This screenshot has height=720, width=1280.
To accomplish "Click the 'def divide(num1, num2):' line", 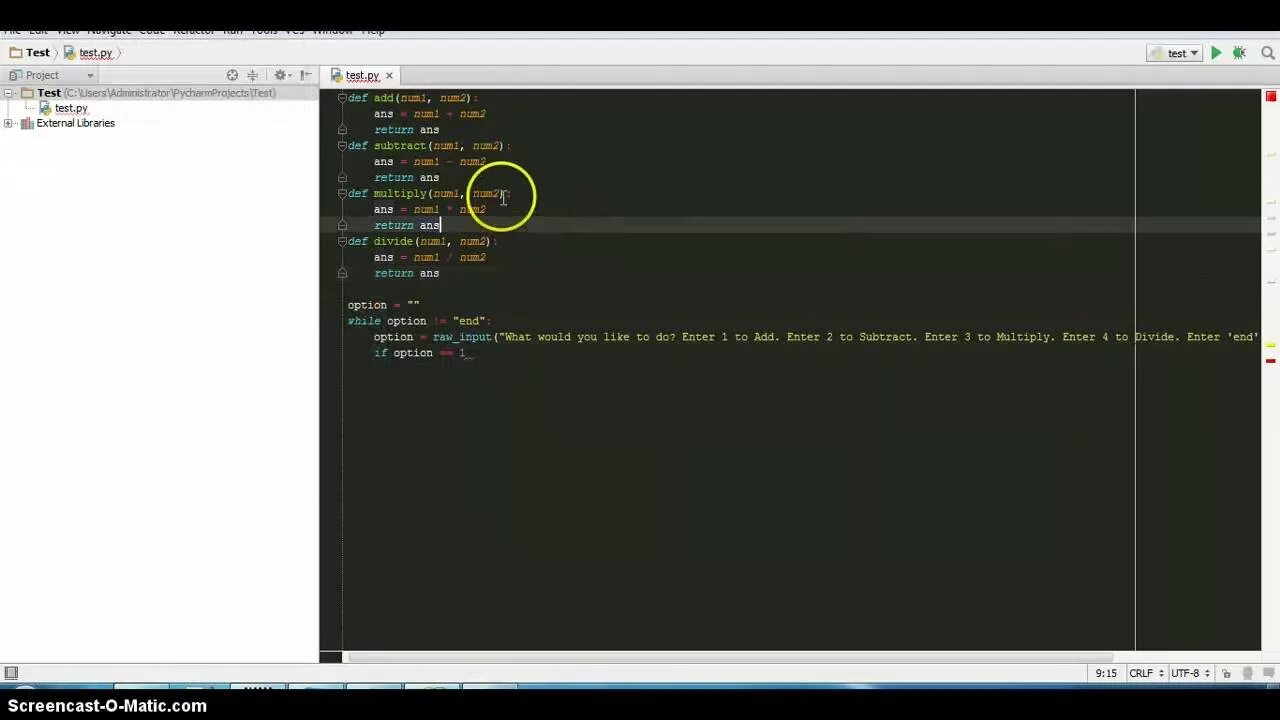I will pos(422,242).
